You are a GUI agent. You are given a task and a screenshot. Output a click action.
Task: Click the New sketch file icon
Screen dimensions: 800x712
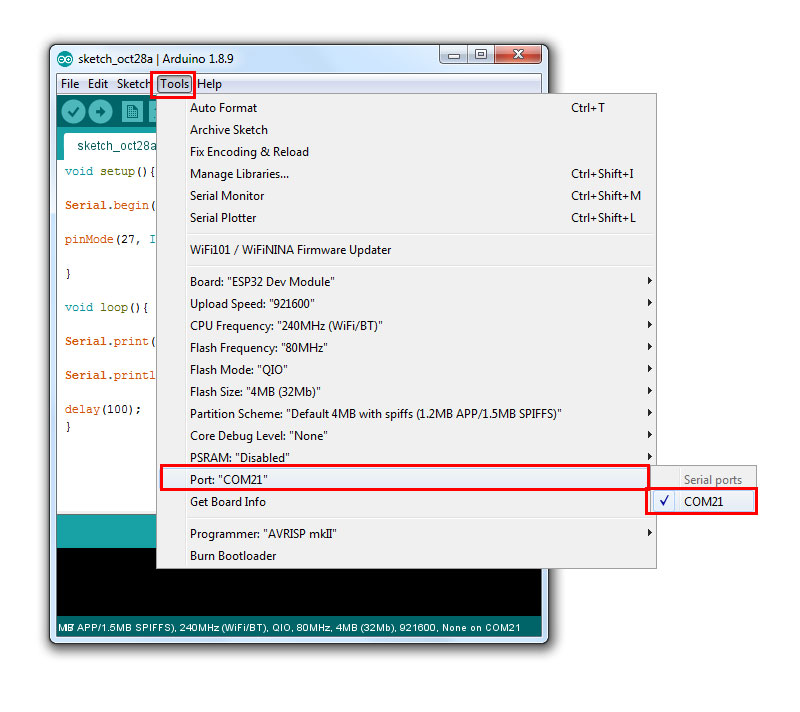click(132, 111)
